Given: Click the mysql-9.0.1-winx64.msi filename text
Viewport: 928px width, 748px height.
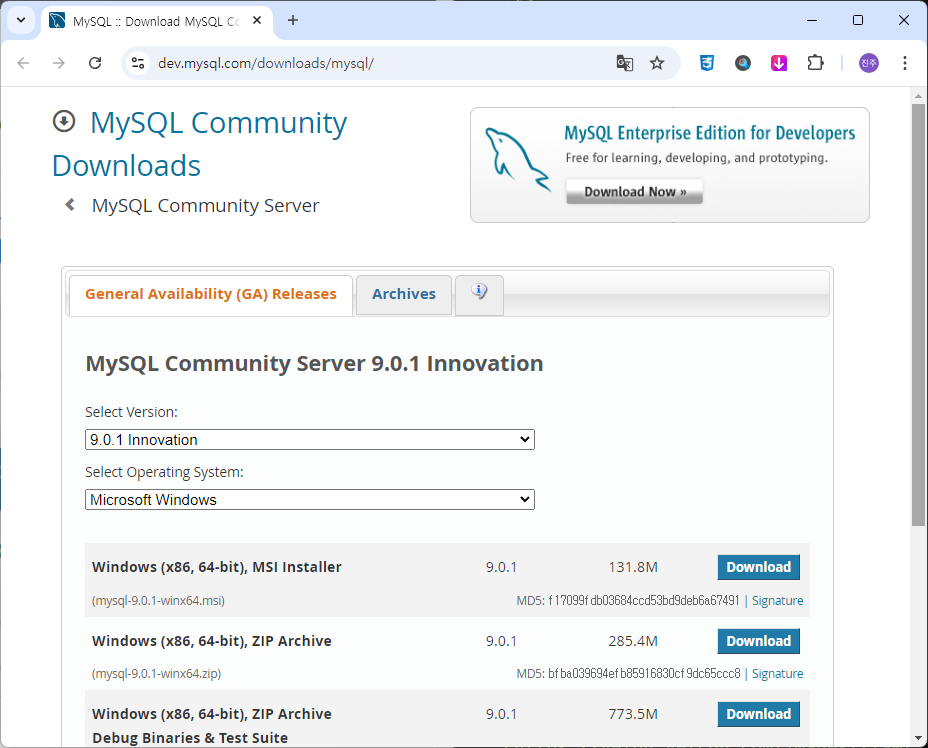Looking at the screenshot, I should tap(158, 601).
